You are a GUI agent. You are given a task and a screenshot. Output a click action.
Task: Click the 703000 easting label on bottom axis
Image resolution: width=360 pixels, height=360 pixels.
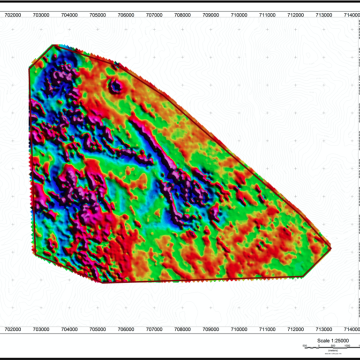click(42, 329)
